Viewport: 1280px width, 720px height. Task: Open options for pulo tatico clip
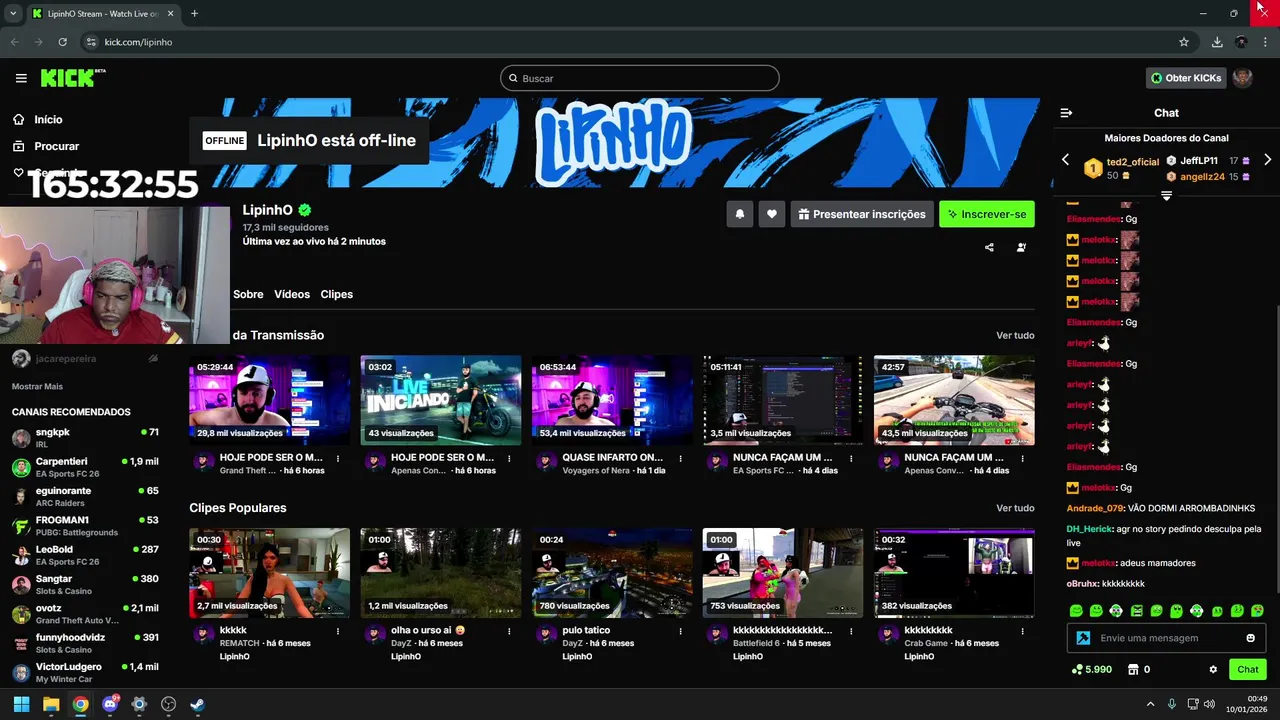tap(680, 631)
